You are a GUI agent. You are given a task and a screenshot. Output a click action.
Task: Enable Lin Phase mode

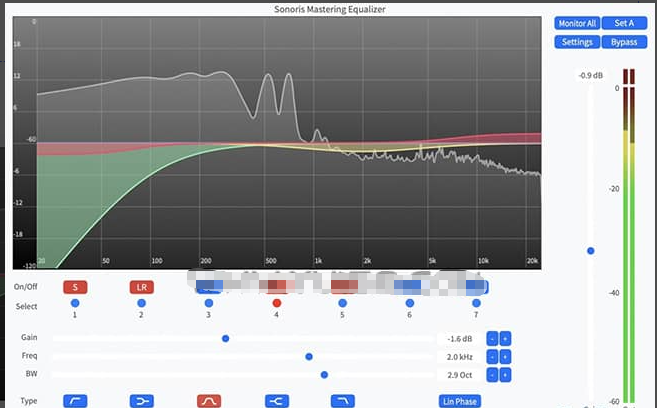coord(460,401)
